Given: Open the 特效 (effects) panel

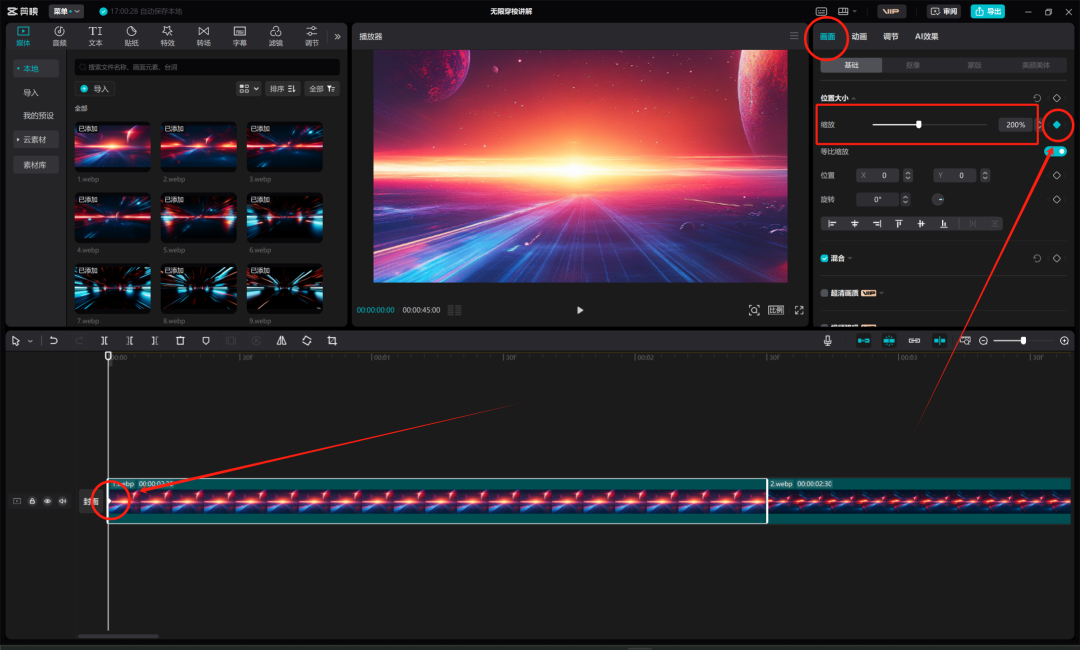Looking at the screenshot, I should 167,36.
